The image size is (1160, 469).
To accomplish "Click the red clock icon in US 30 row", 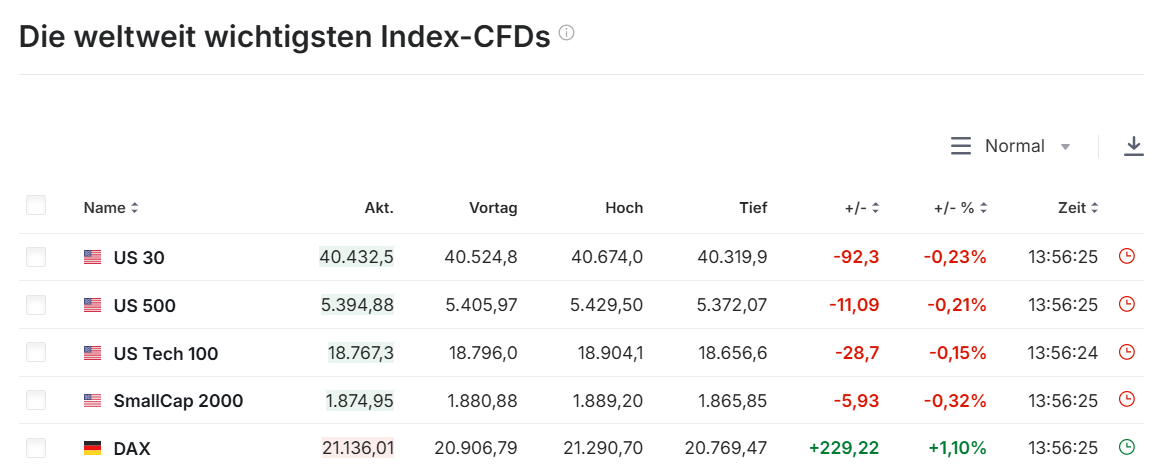I will 1127,257.
